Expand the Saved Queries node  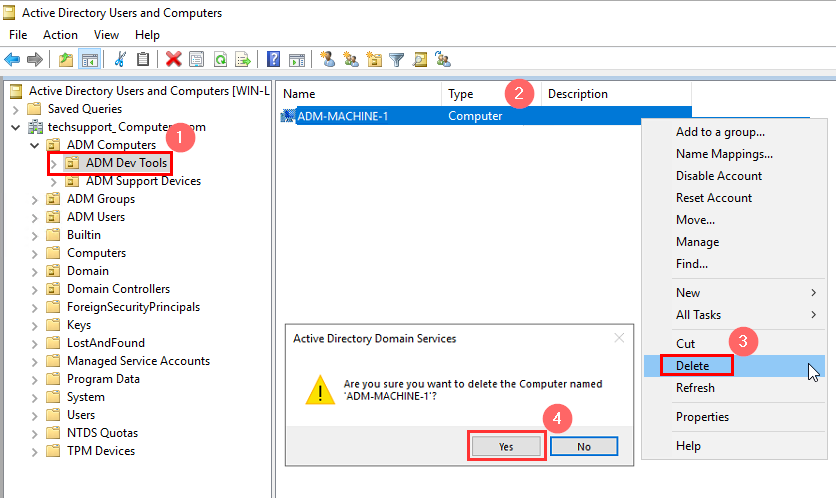point(16,109)
